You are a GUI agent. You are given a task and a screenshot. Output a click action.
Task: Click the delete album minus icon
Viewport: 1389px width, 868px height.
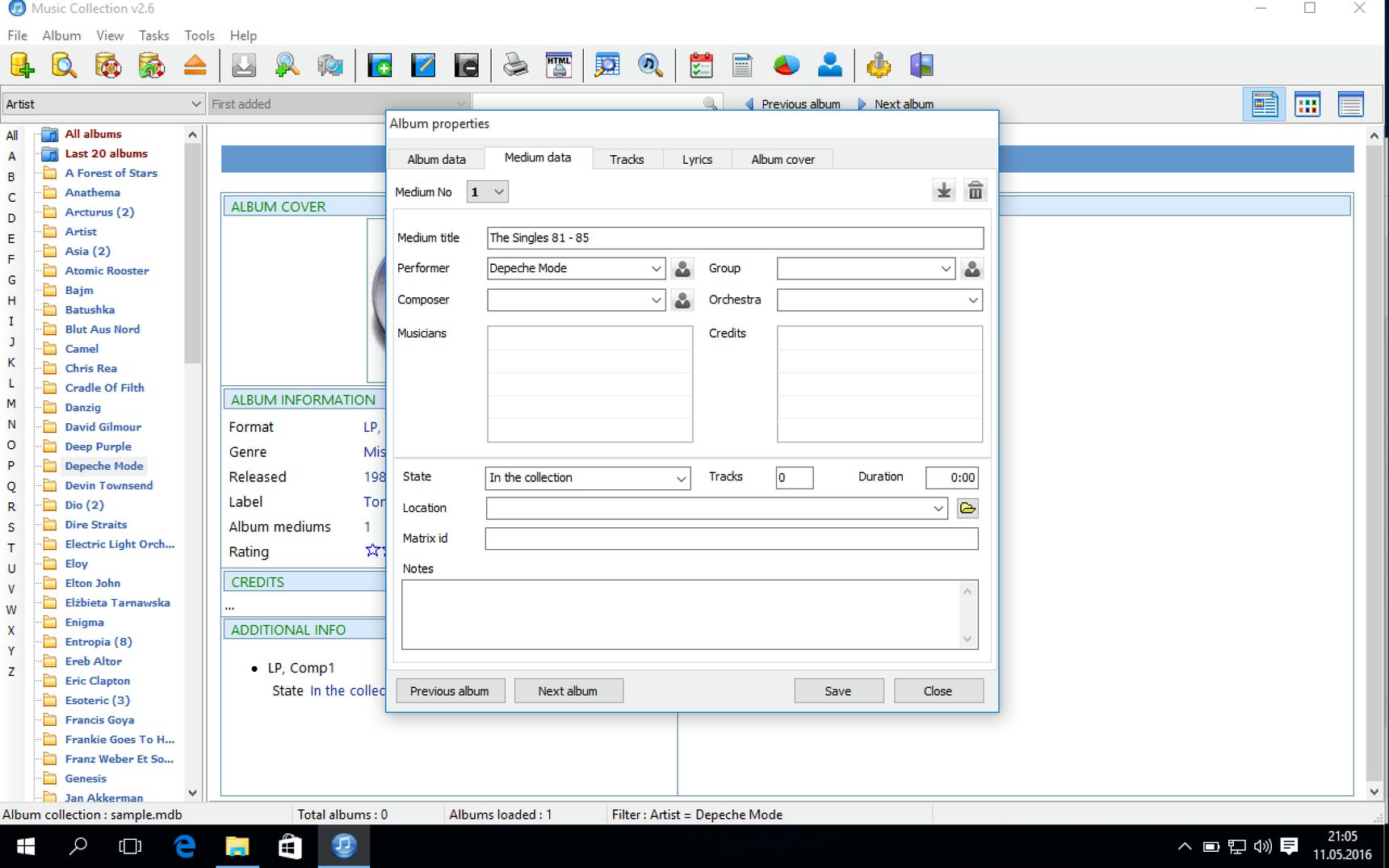coord(466,65)
